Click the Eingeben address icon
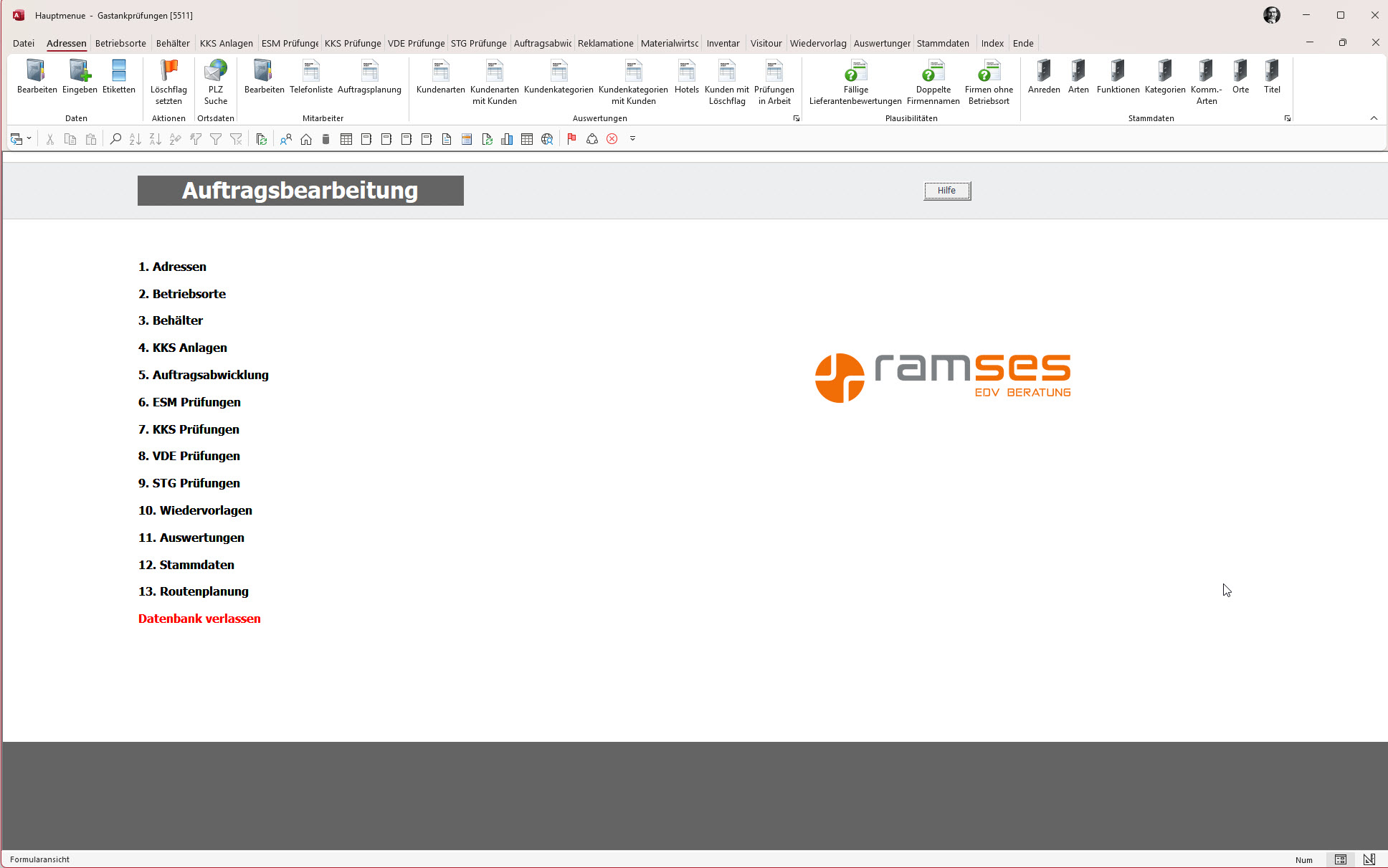The width and height of the screenshot is (1388, 868). (80, 77)
